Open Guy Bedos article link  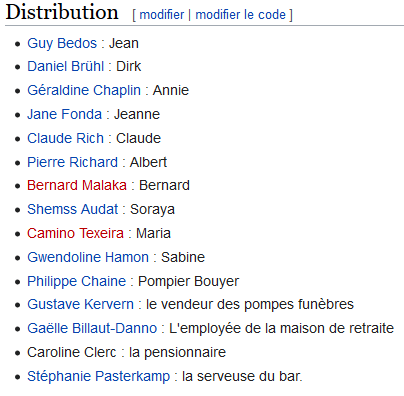click(62, 43)
